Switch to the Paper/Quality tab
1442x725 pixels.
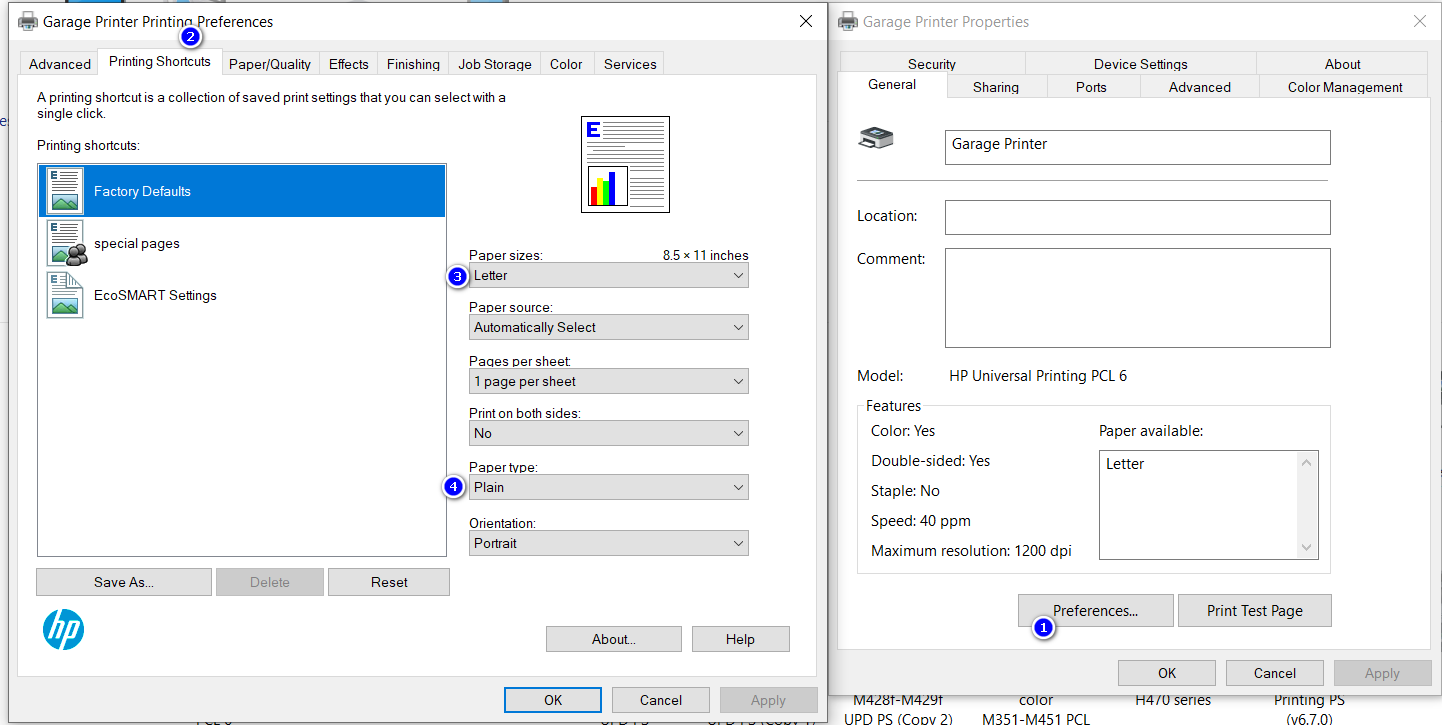[x=270, y=64]
